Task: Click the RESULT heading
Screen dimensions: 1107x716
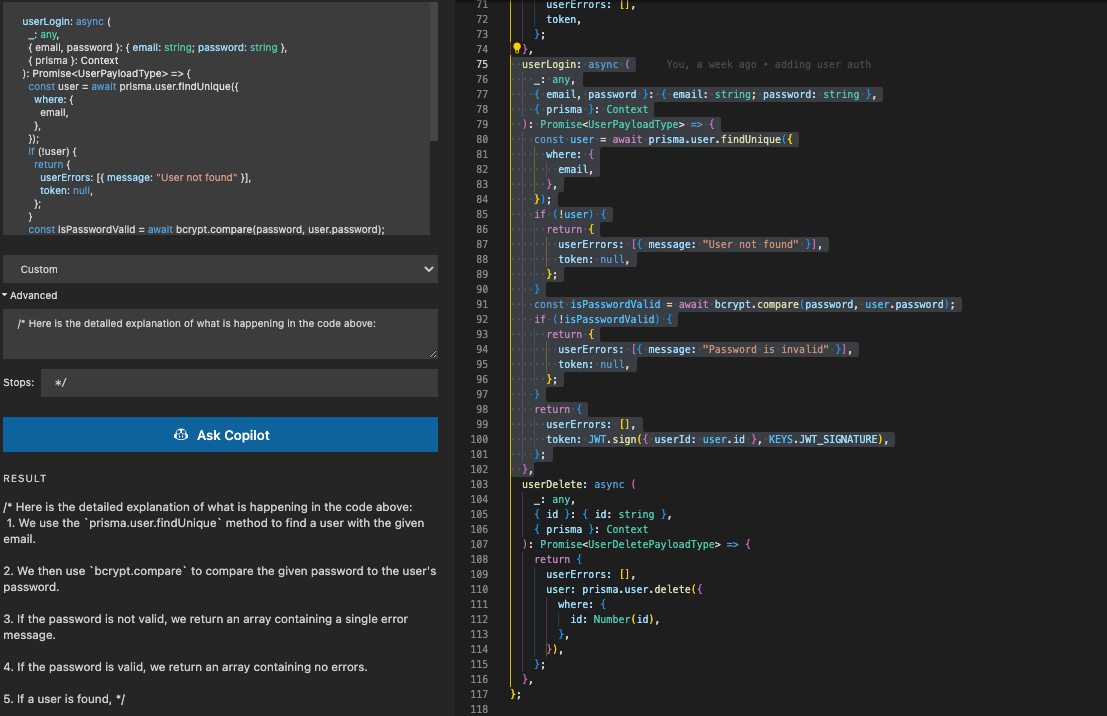Action: click(x=25, y=478)
